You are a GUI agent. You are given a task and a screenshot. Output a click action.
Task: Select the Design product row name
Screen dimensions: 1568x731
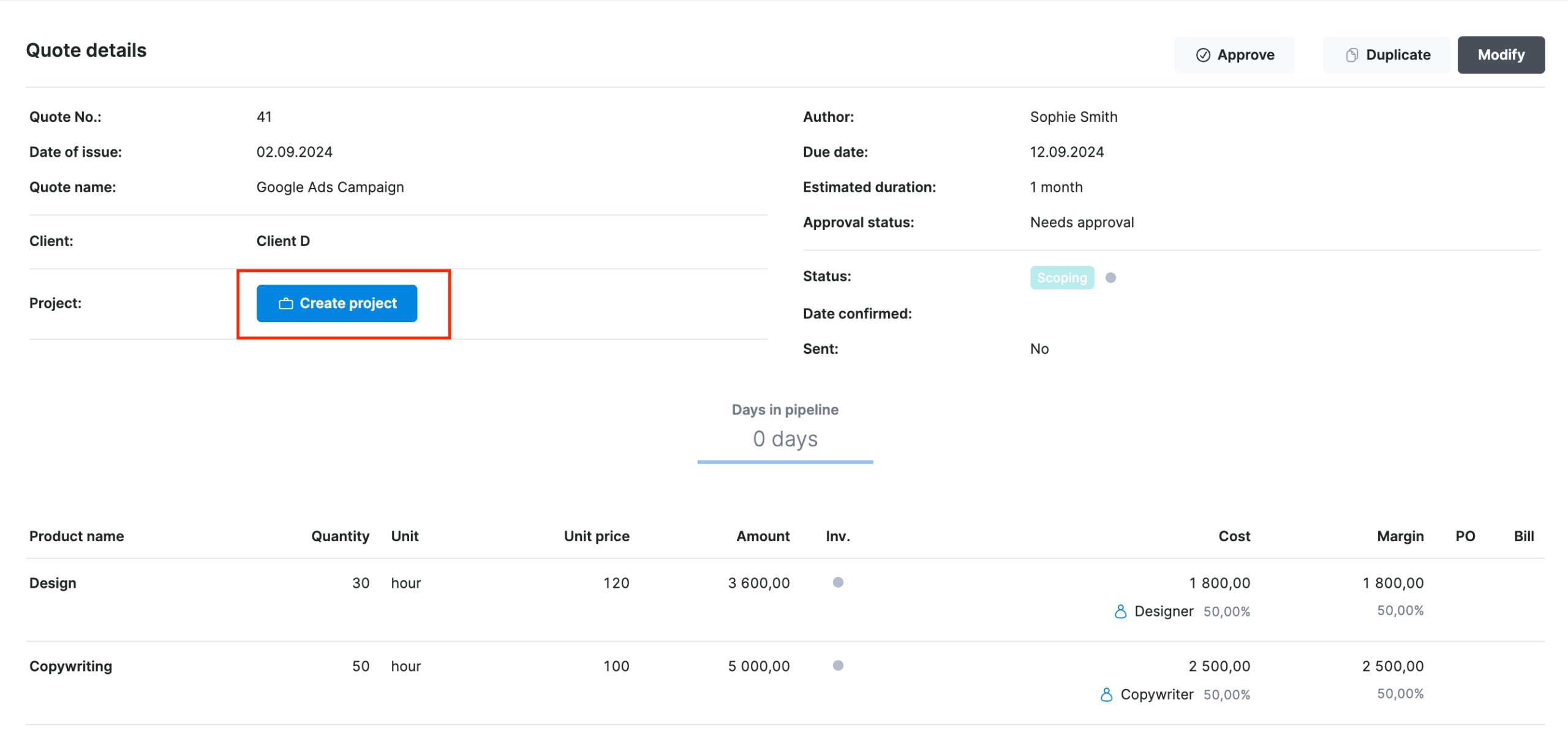pos(53,583)
